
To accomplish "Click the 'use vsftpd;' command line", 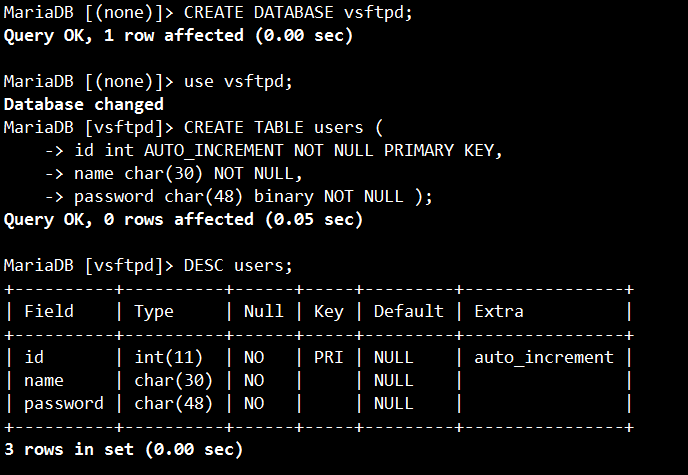I will tap(238, 81).
